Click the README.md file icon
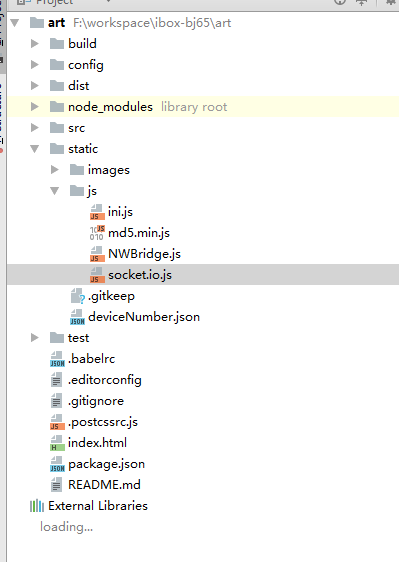This screenshot has width=399, height=562. pos(56,485)
